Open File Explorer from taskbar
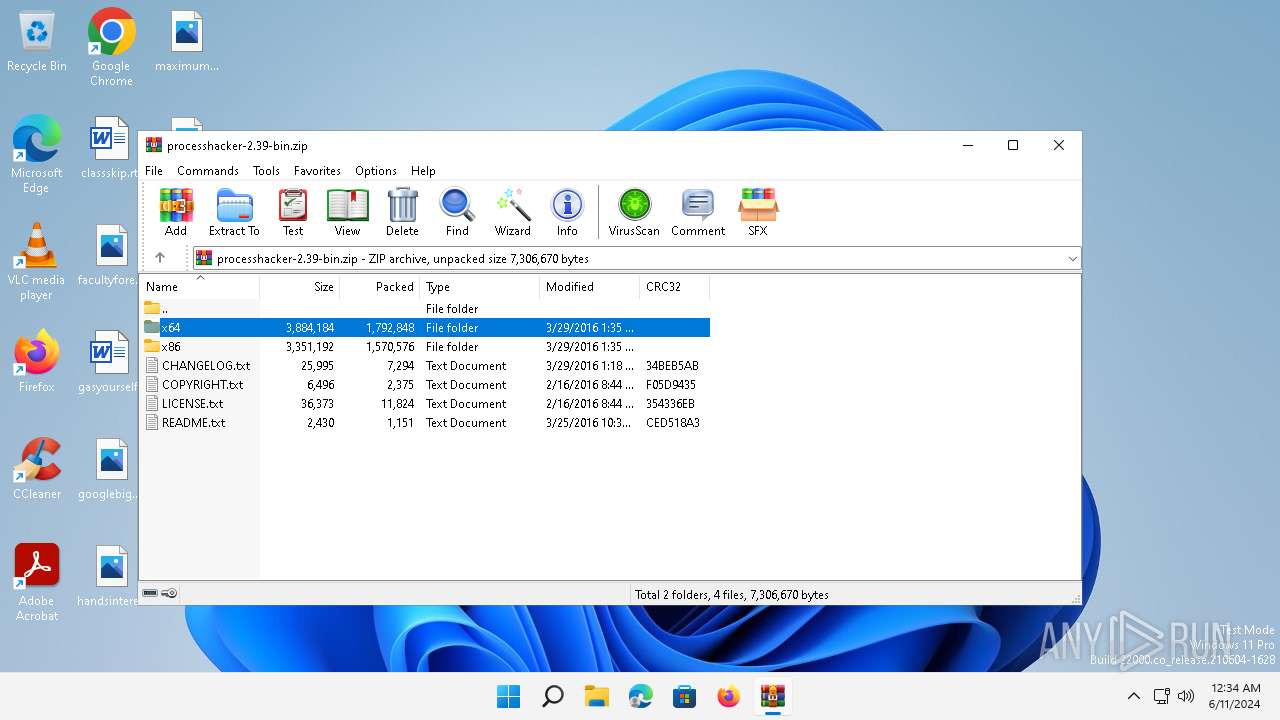Screen dimensions: 1280x720 click(597, 696)
